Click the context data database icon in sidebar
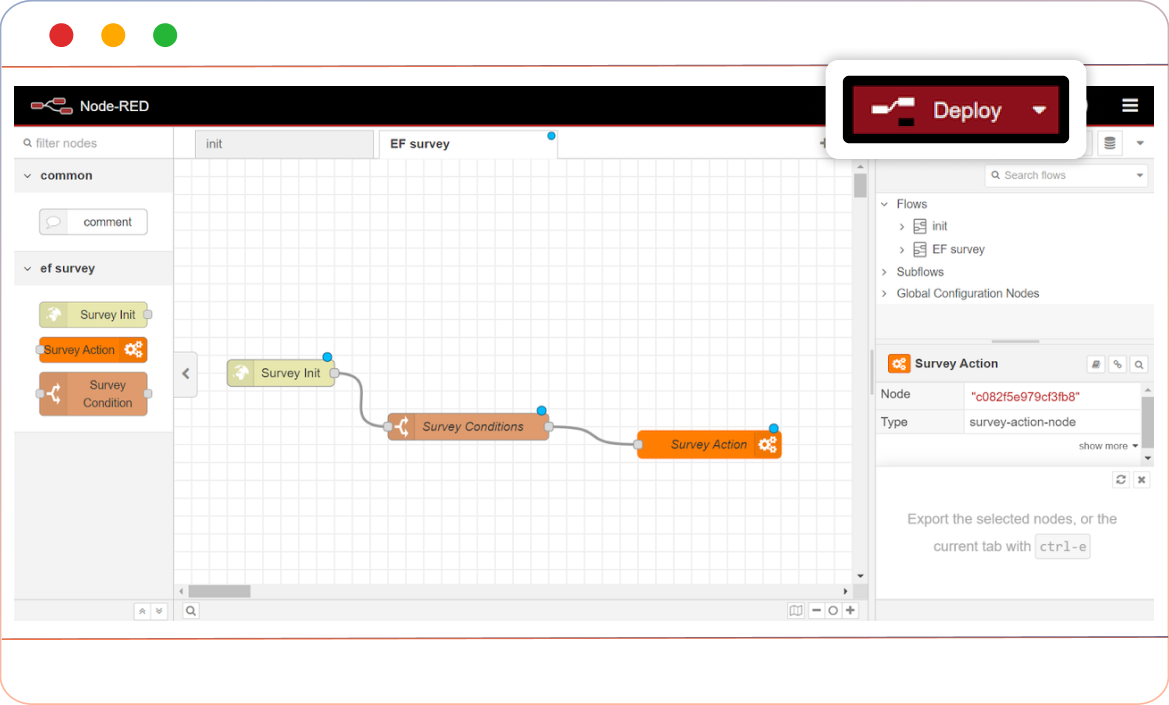 [1109, 144]
